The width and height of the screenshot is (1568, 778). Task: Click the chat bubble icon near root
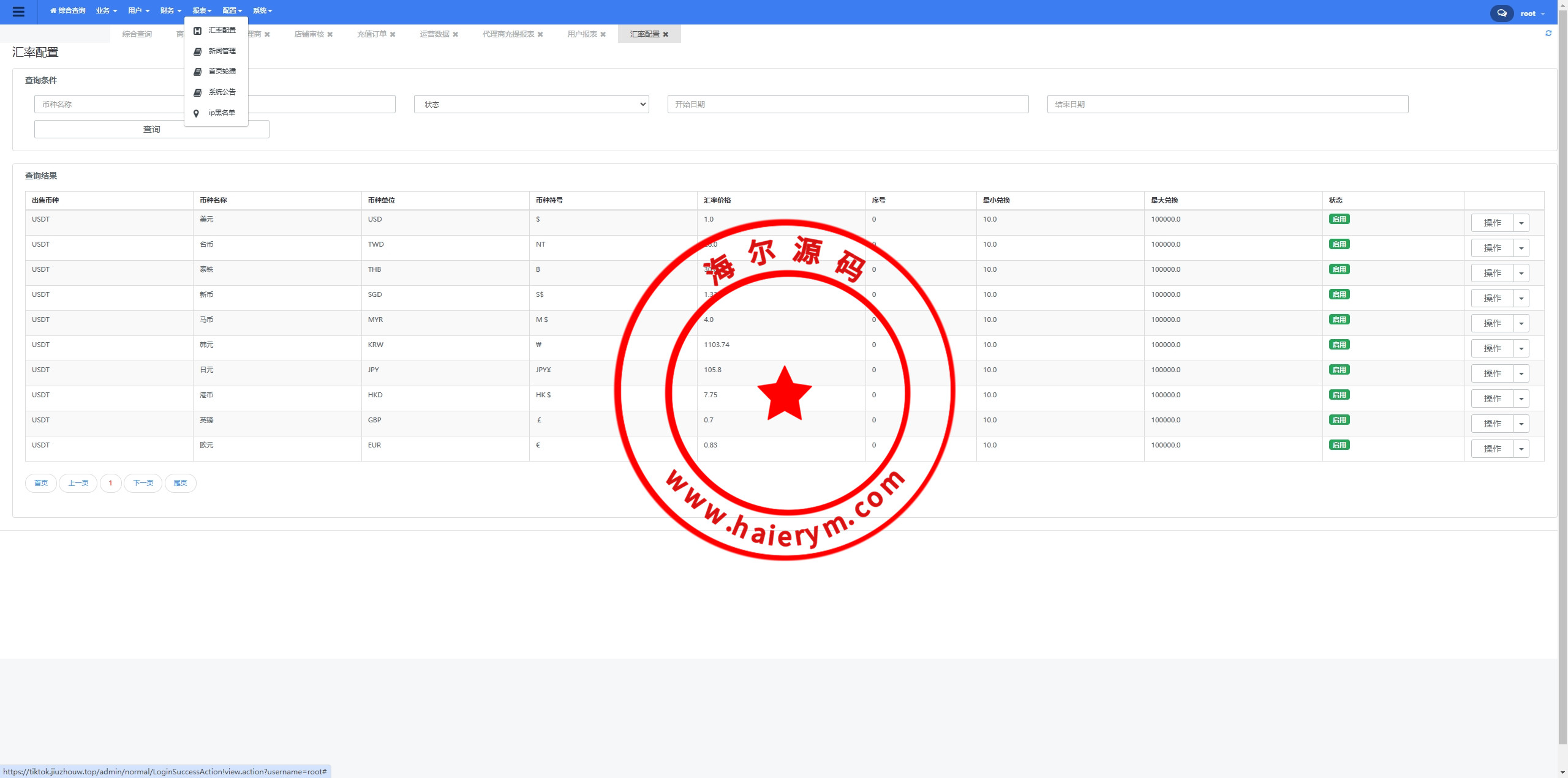click(1501, 13)
